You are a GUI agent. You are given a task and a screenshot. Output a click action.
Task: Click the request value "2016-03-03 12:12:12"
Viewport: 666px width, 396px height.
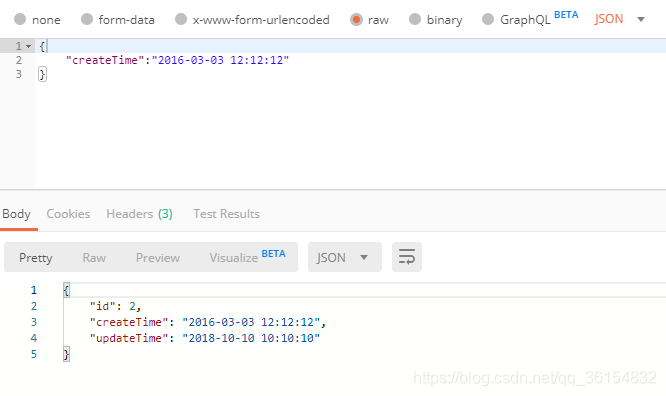coord(220,60)
